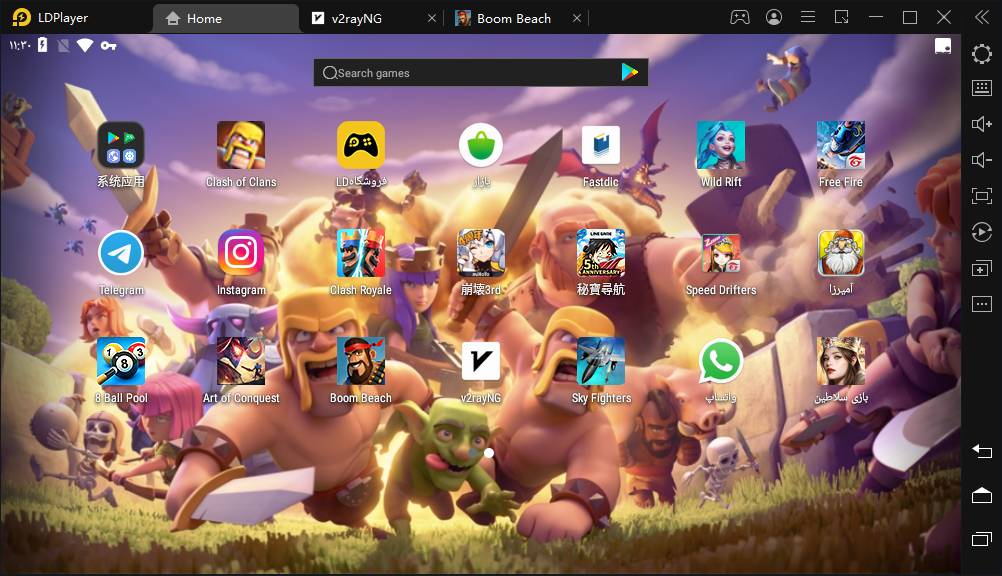Open the 5th Anniversary One Piece game icon

click(x=601, y=253)
